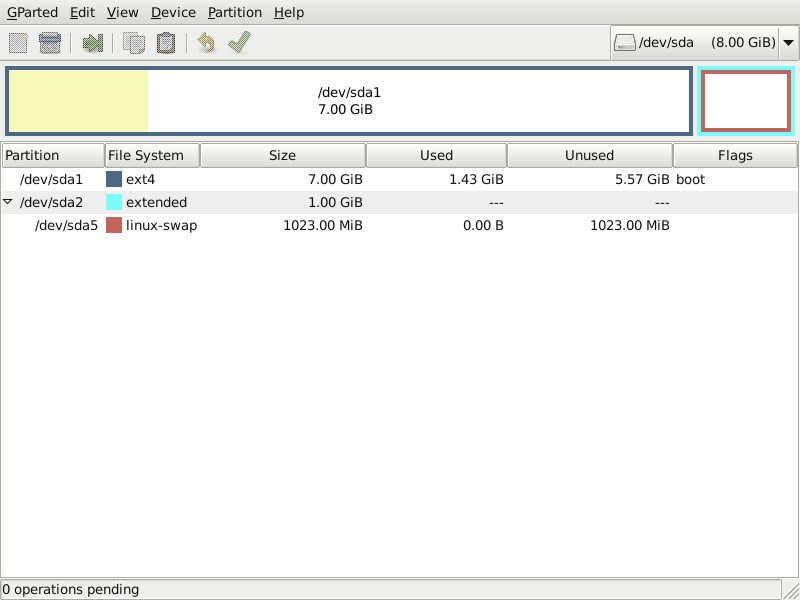Paste the copied partition
Screen dimensions: 800x600
[x=165, y=42]
